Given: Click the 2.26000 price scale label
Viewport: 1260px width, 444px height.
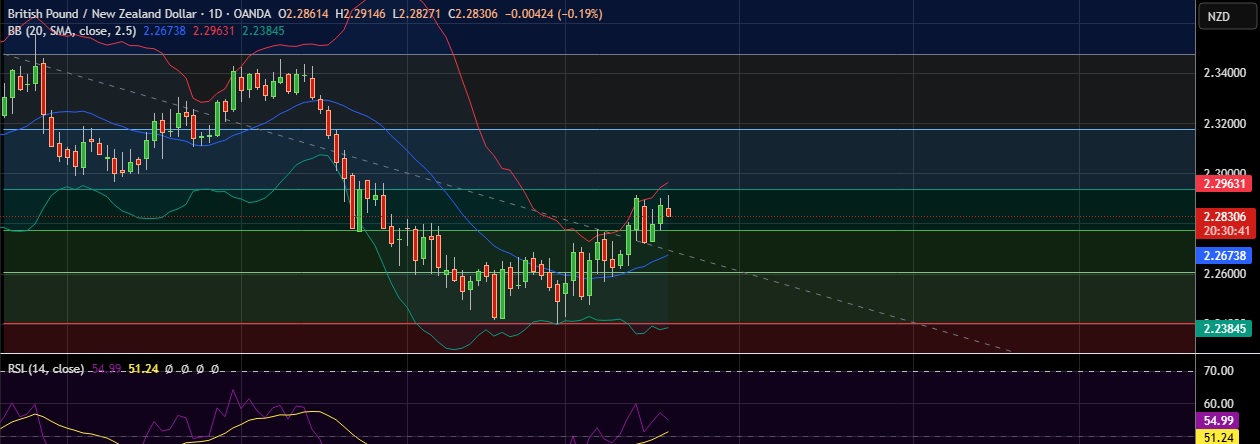Looking at the screenshot, I should point(1225,273).
